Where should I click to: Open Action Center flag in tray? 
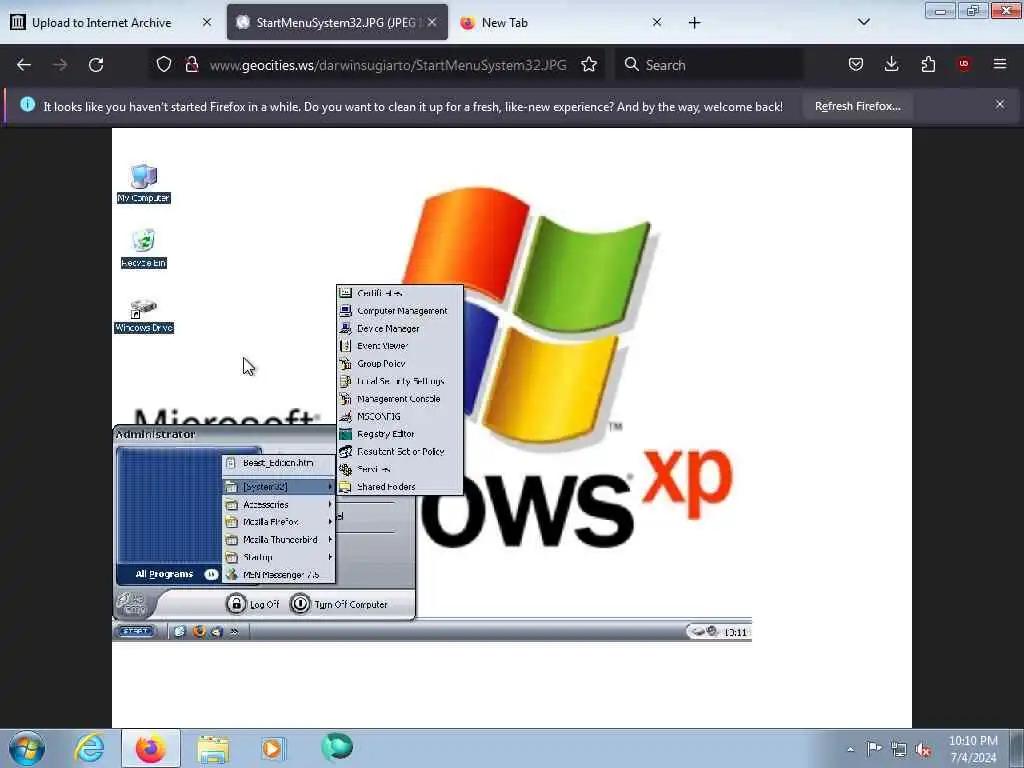(874, 748)
